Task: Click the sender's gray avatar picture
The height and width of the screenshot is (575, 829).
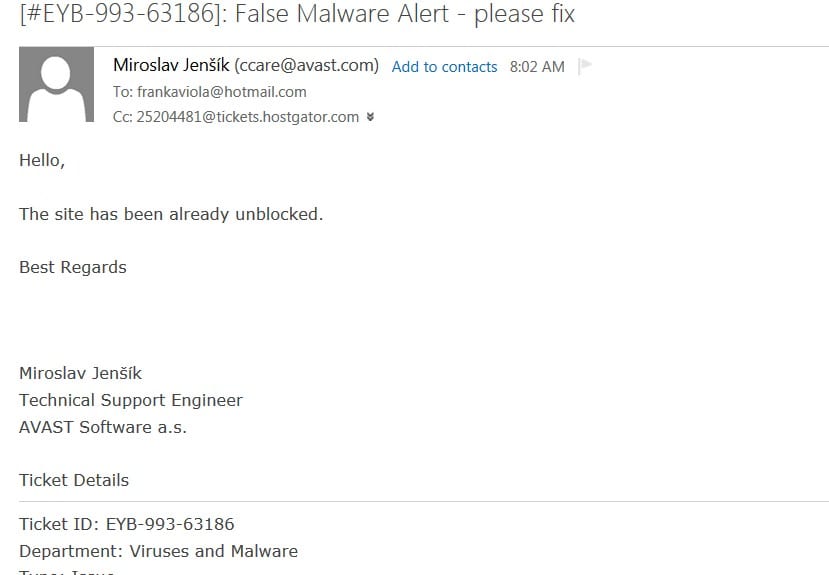Action: 57,85
